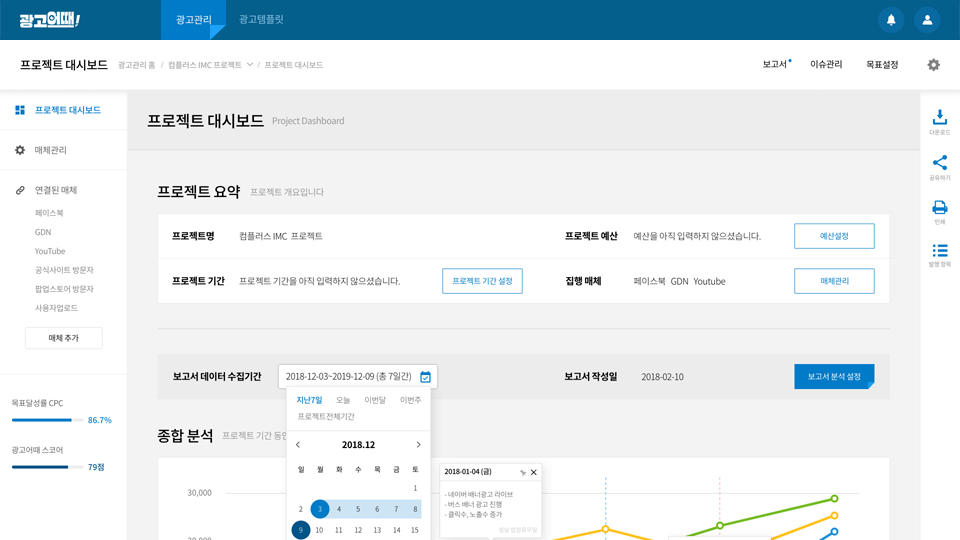Click the 연결된 매체 link icon
Screen dimensions: 960x540
(x=20, y=190)
